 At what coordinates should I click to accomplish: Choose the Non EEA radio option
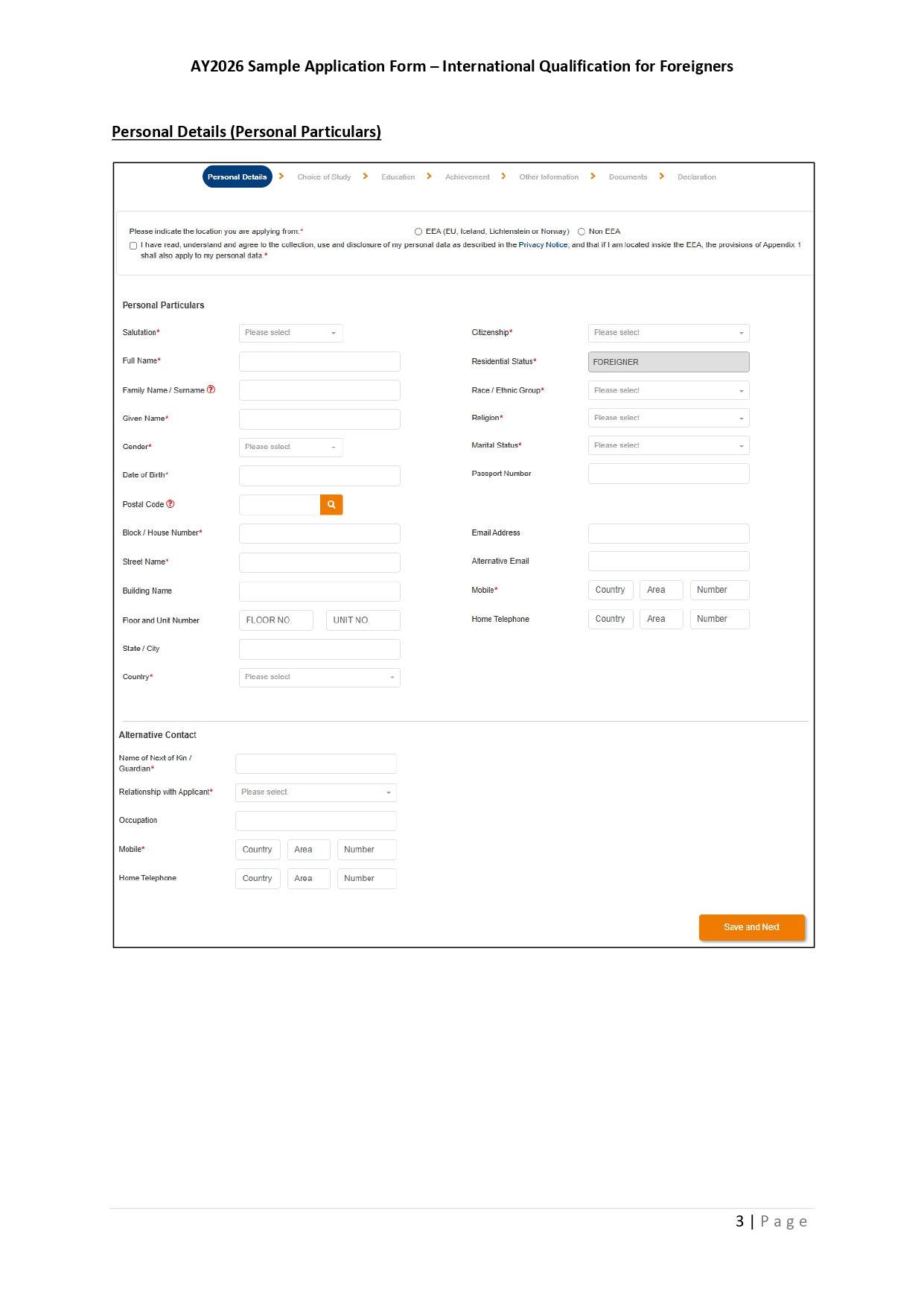coord(582,232)
